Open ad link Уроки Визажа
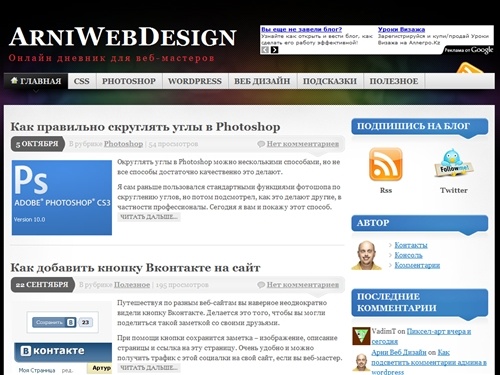This screenshot has height=375, width=500. [x=401, y=30]
